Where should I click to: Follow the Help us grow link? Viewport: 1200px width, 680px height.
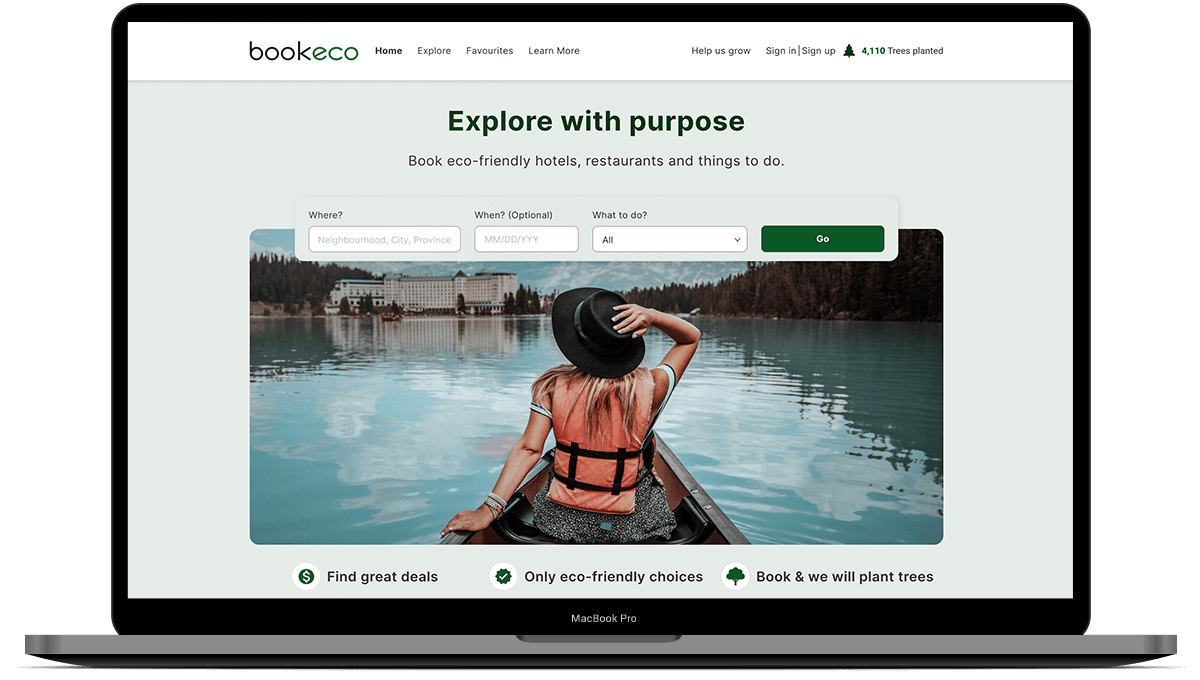[x=720, y=51]
